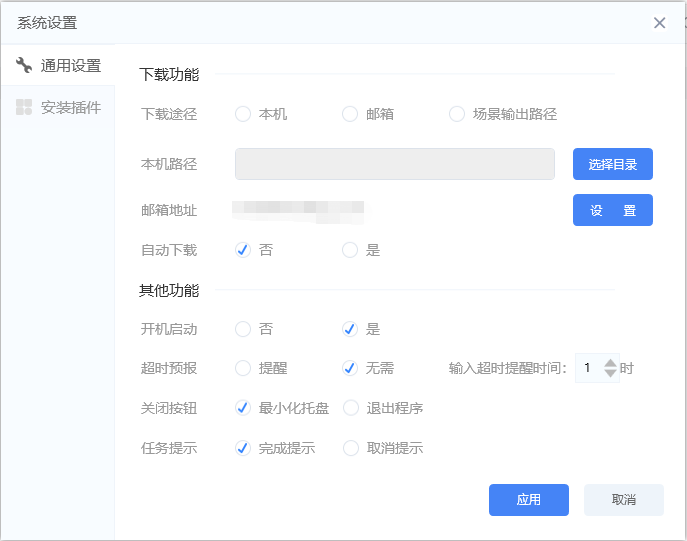Select 提醒 for 超时预报

[x=243, y=368]
